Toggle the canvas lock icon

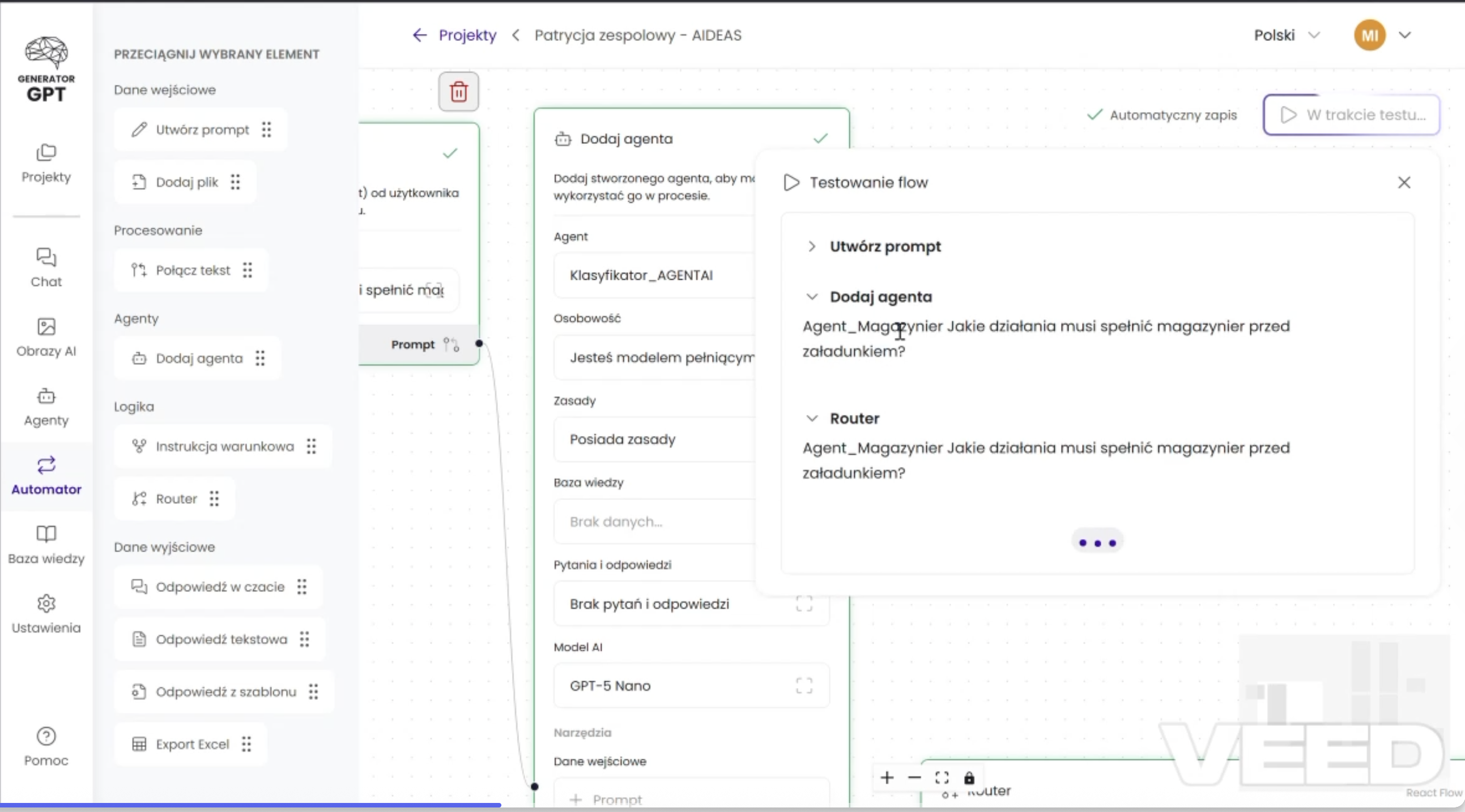(x=969, y=777)
